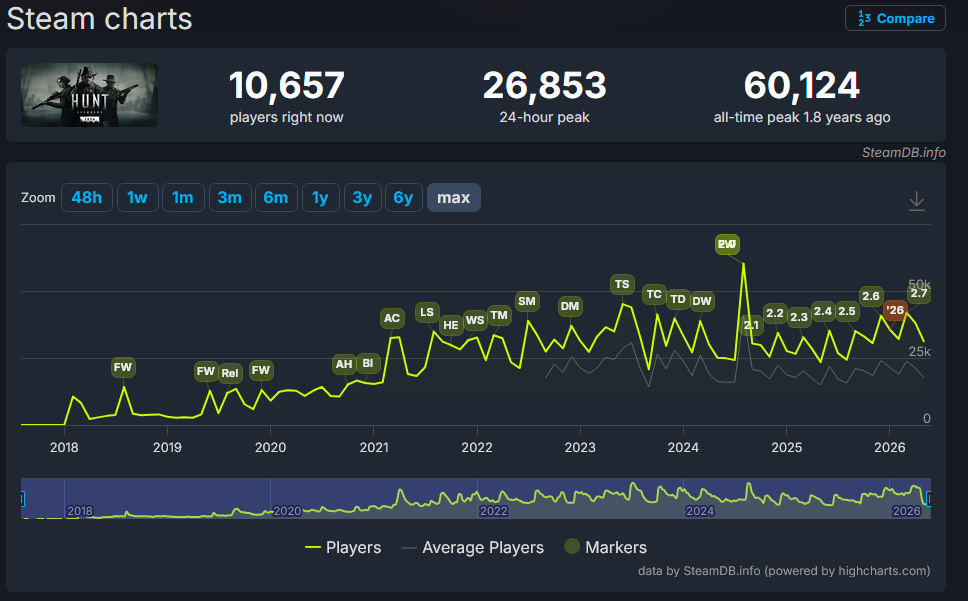The image size is (968, 601).
Task: Click the DM marker flag
Action: [x=570, y=306]
